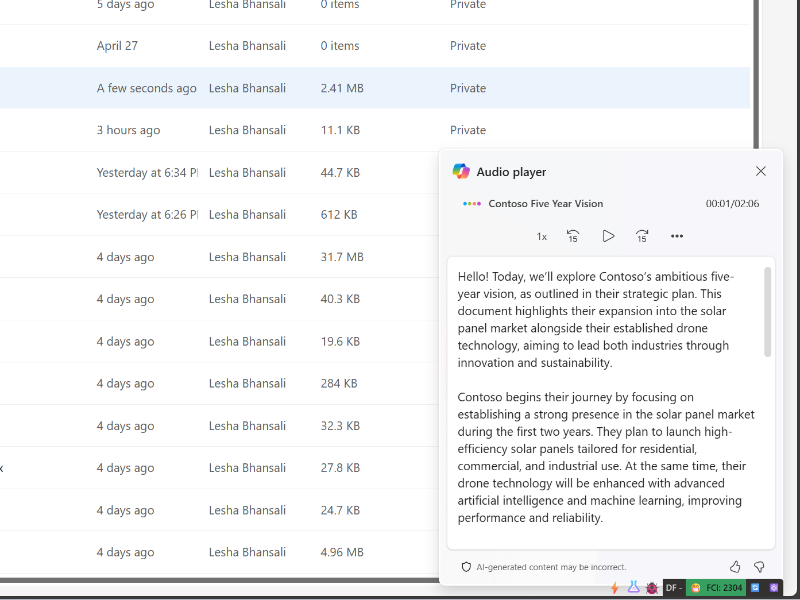800x600 pixels.
Task: Click the purple gear icon in bottom bar
Action: pyautogui.click(x=773, y=588)
